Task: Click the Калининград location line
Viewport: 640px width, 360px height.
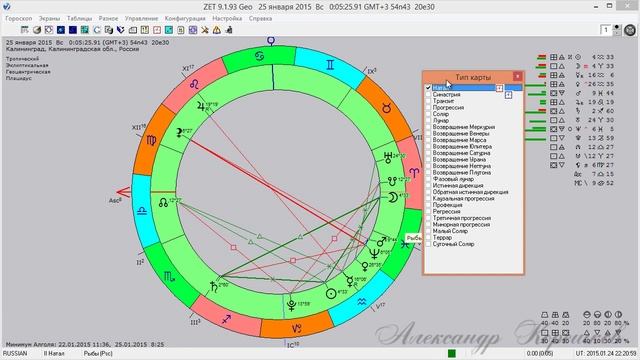Action: (72, 49)
